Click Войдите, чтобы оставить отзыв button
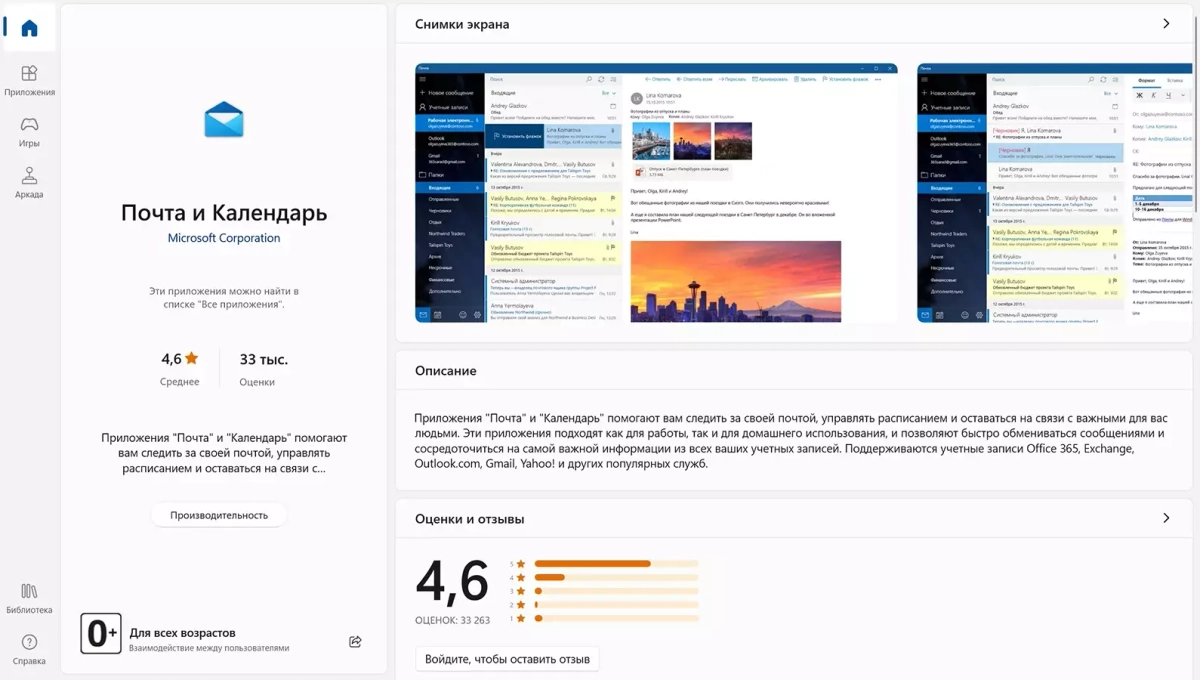The width and height of the screenshot is (1200, 680). point(507,659)
